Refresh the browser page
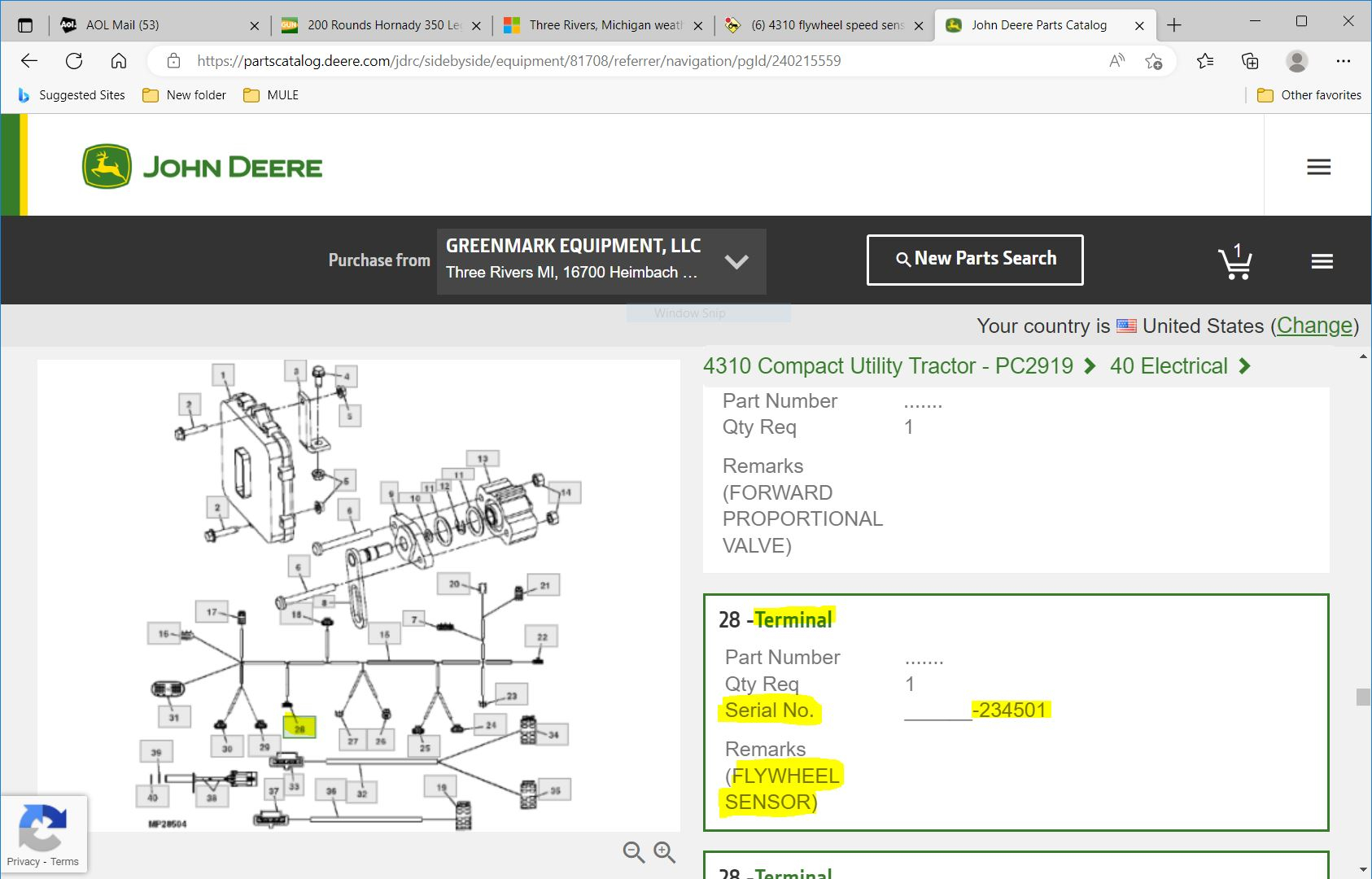 click(74, 61)
